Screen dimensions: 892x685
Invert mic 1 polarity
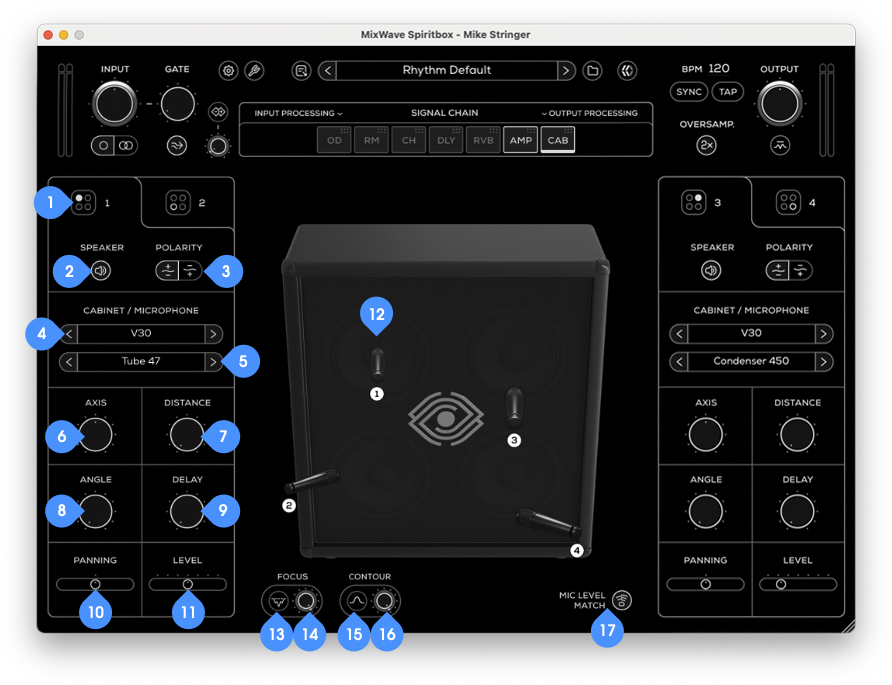pos(190,271)
